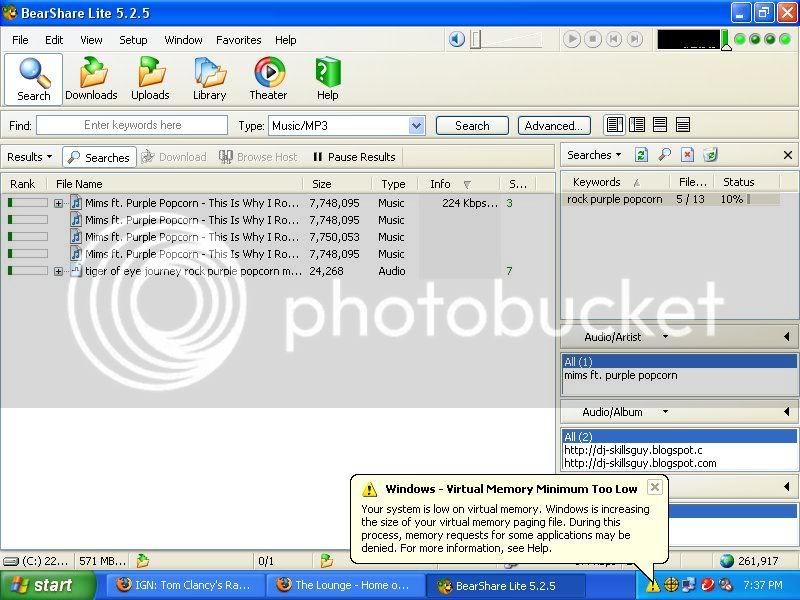
Task: Close the Virtual Memory warning balloon
Action: pos(655,487)
